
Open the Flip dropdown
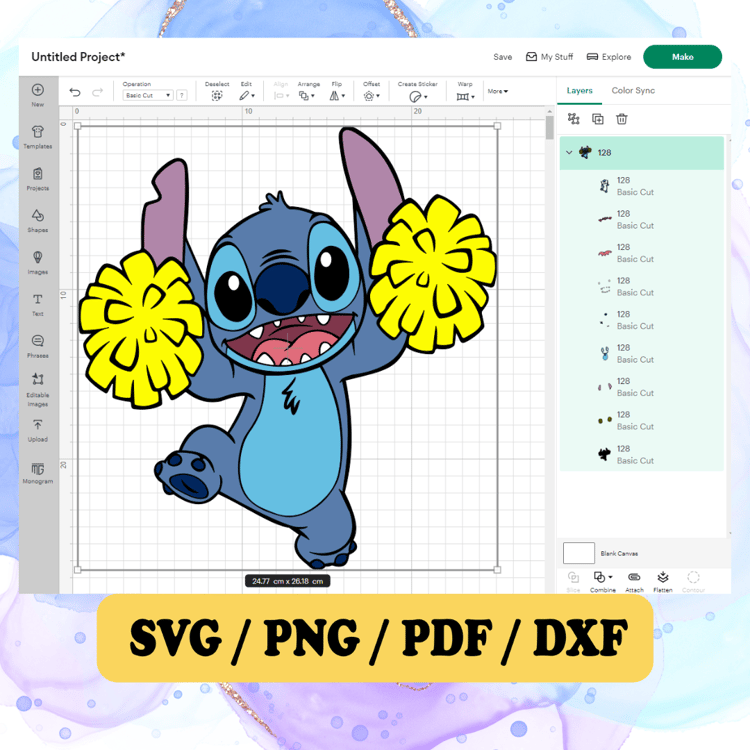coord(337,96)
